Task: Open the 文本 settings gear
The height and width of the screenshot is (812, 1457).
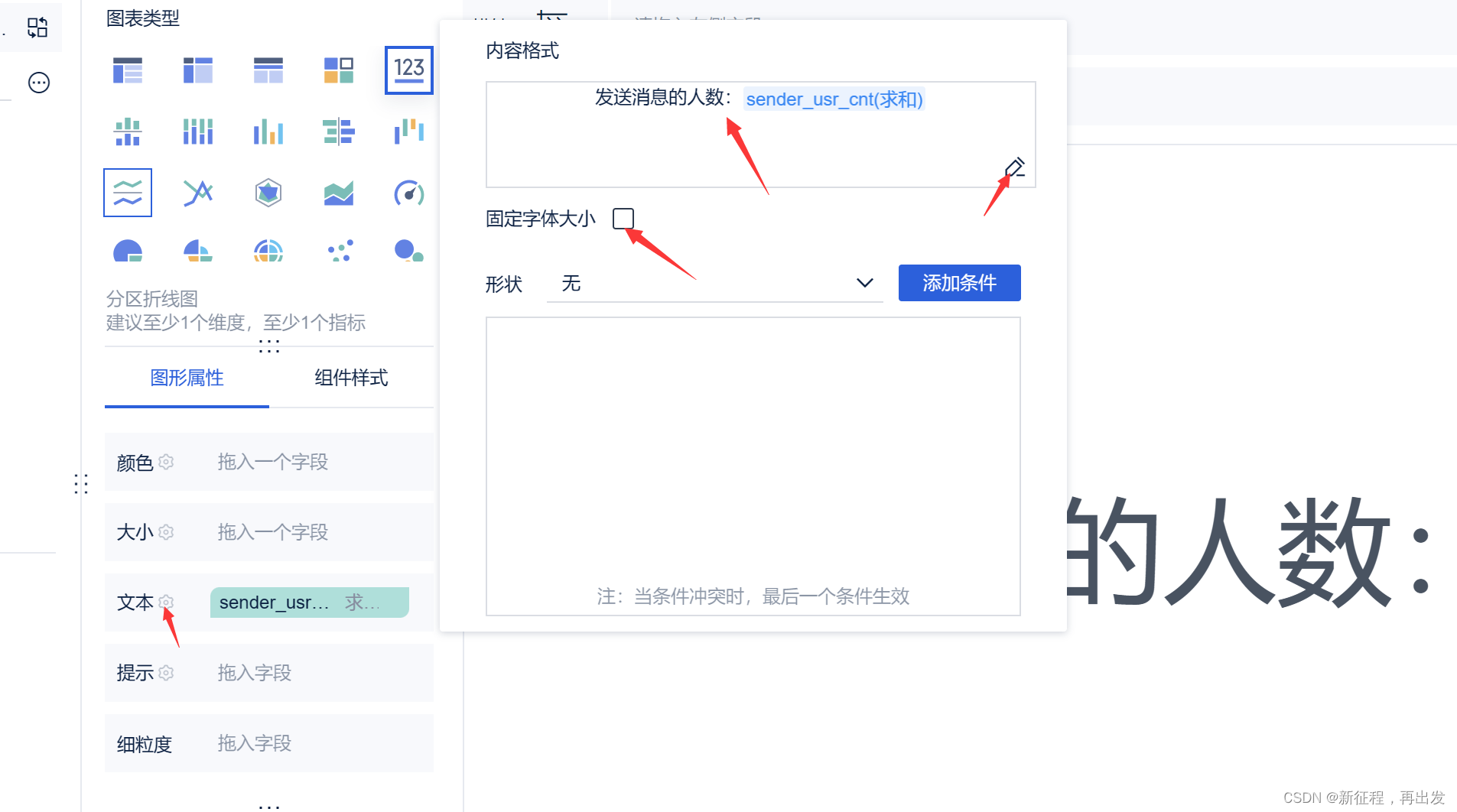Action: coord(166,603)
